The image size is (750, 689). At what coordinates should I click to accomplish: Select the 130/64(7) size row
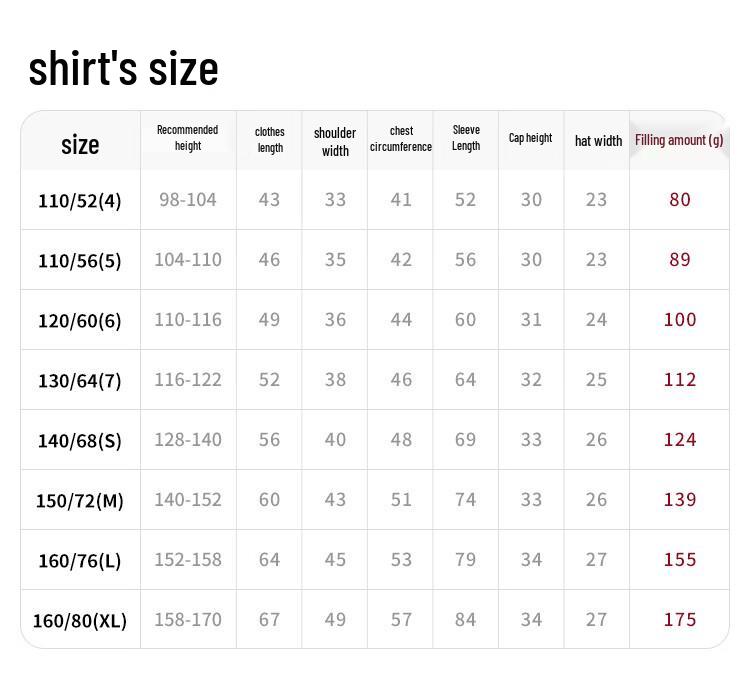coord(80,381)
